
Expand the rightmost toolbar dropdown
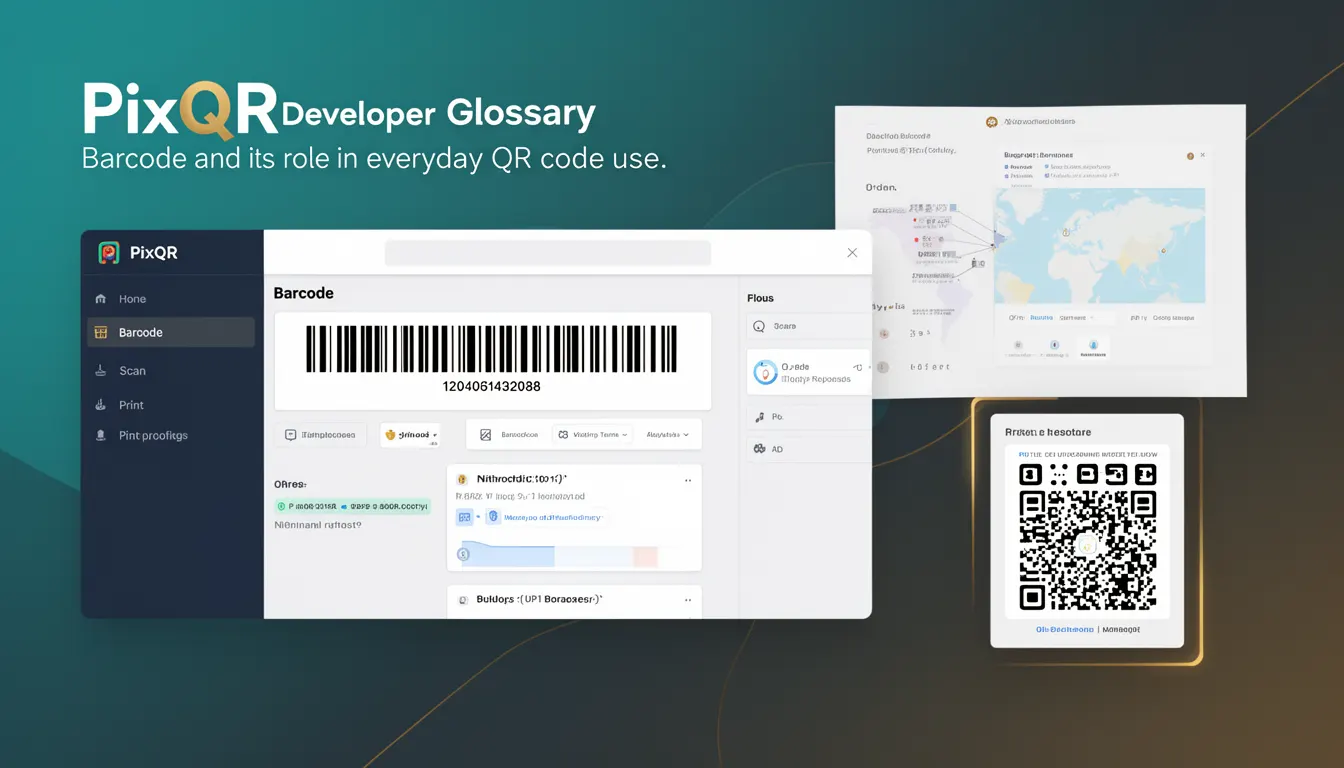tap(668, 435)
